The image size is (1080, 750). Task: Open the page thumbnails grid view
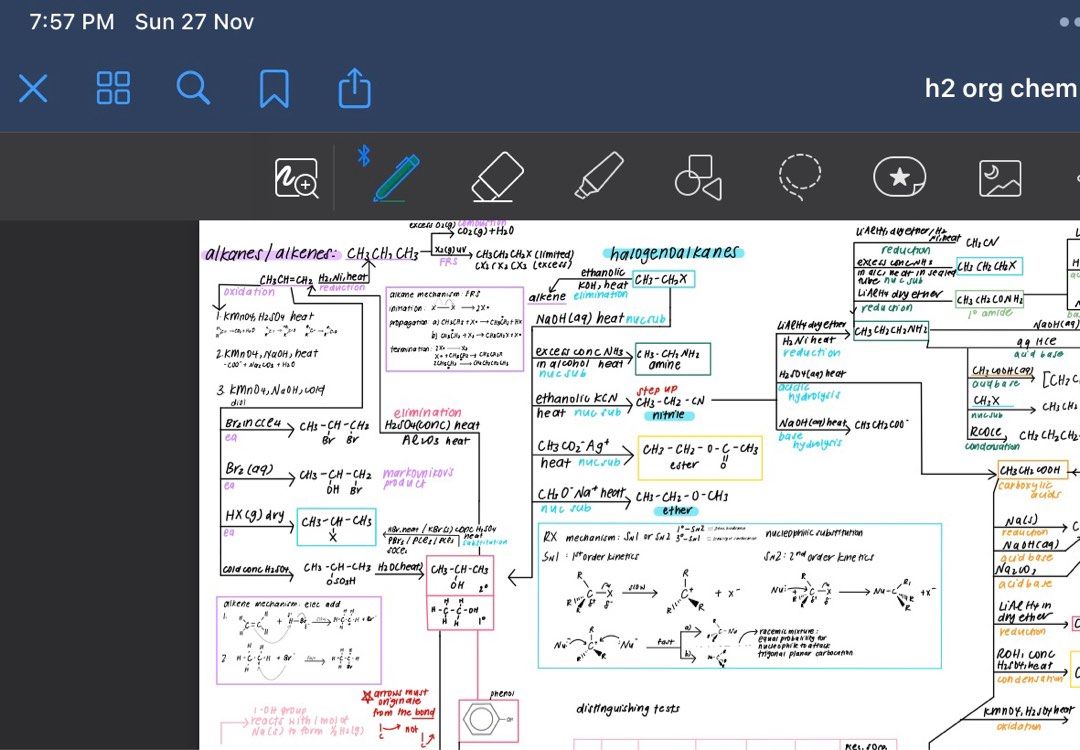113,88
